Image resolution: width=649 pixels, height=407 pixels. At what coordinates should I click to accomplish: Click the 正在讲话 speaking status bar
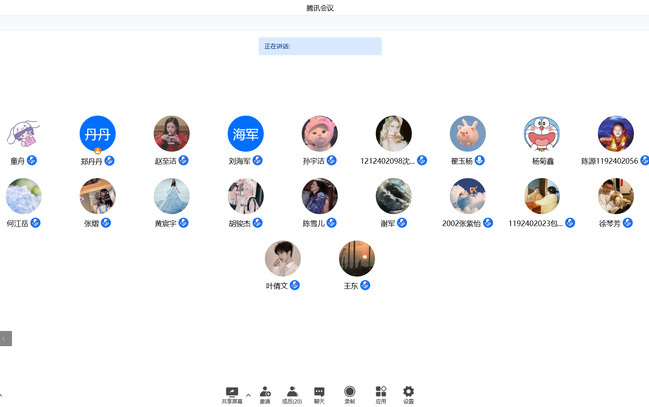click(x=319, y=46)
